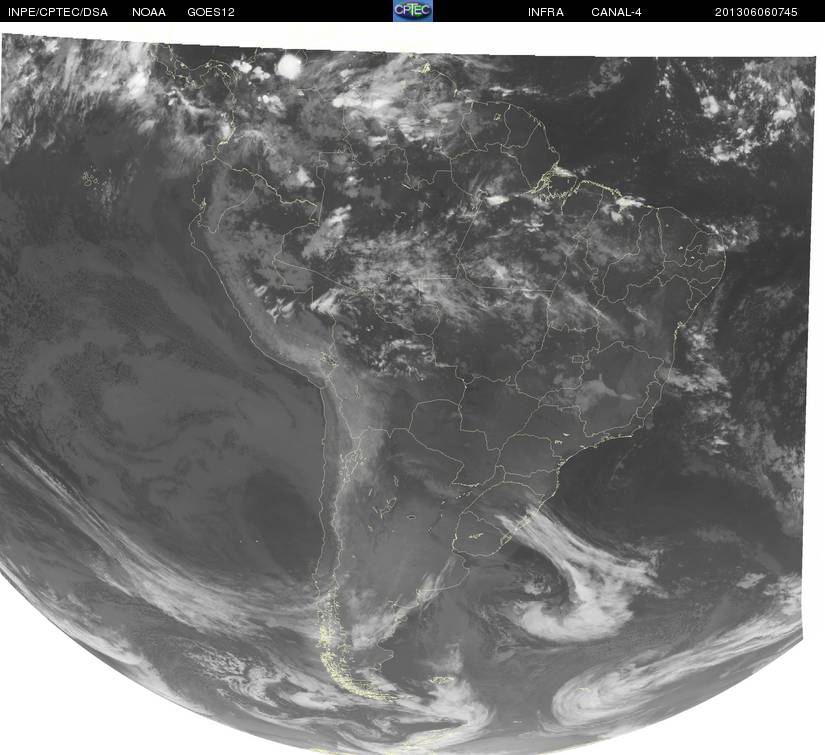The image size is (825, 755).
Task: Click the CPTEC logo in the header
Action: coord(413,11)
